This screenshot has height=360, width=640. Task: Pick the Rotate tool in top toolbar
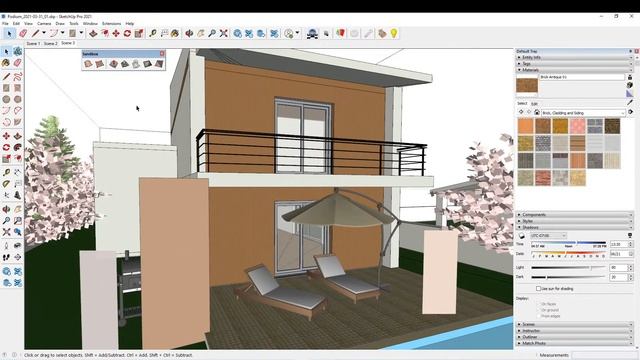click(127, 33)
